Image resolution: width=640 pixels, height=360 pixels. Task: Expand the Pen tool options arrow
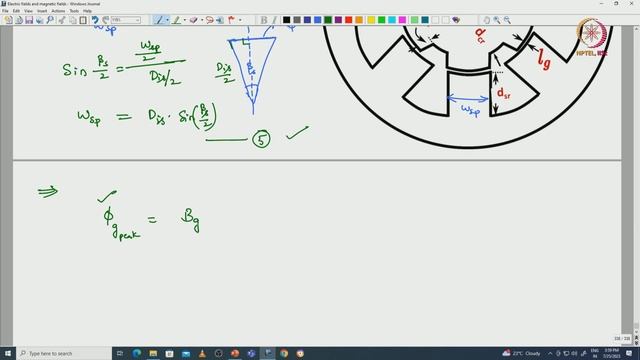click(x=167, y=20)
